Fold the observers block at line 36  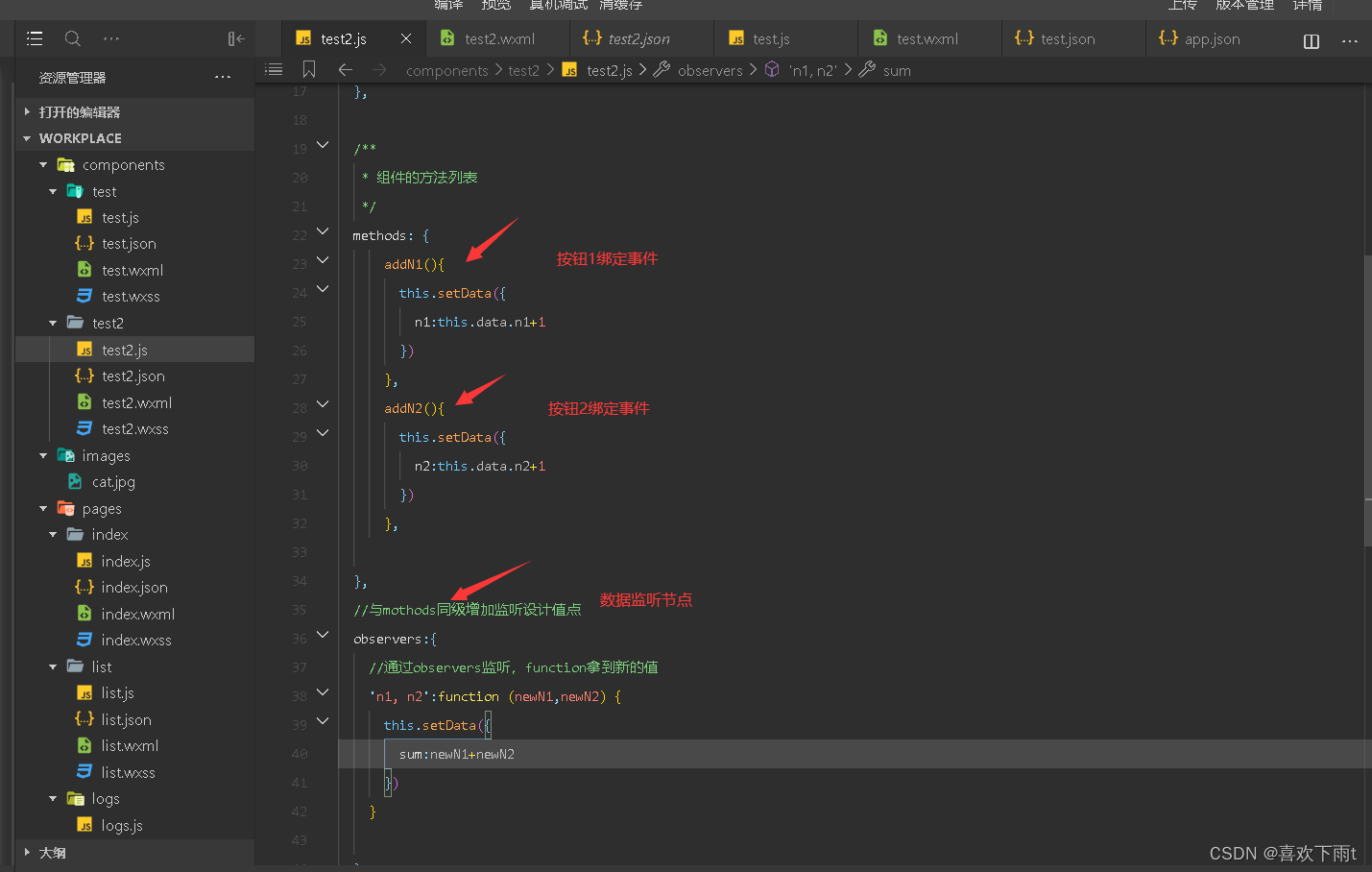(x=323, y=635)
